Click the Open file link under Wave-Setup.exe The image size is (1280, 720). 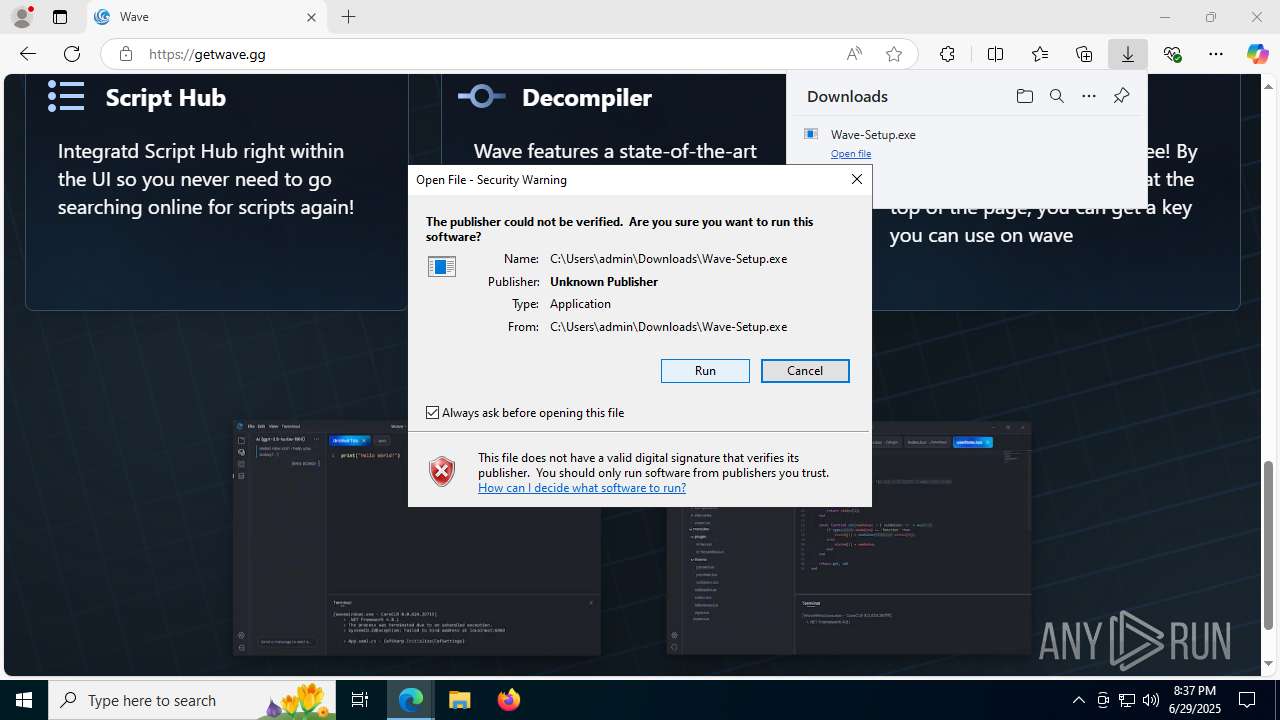click(x=851, y=154)
